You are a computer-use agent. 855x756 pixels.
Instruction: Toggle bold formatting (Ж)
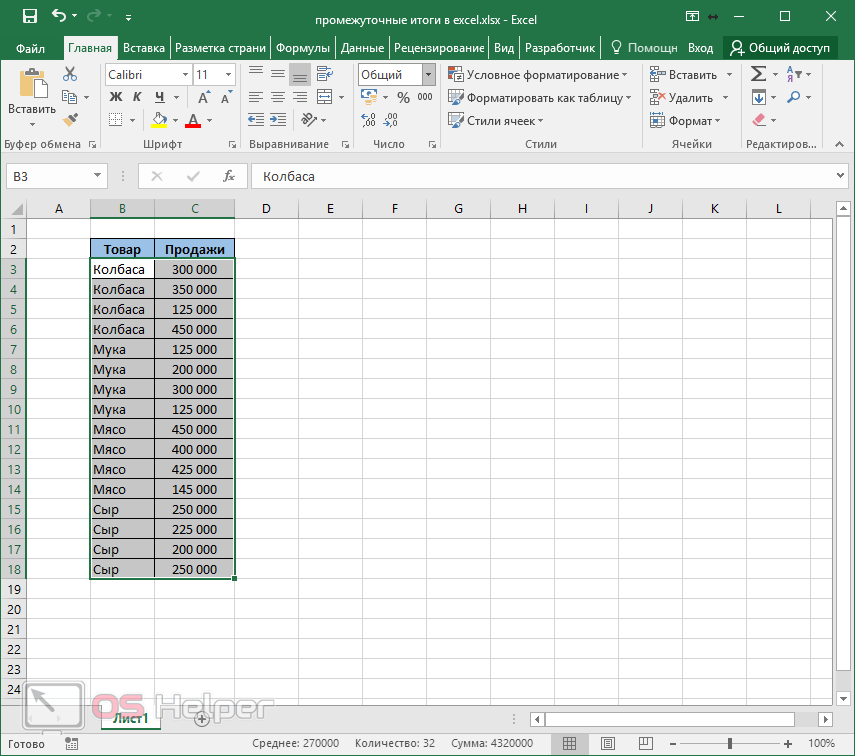click(x=116, y=97)
